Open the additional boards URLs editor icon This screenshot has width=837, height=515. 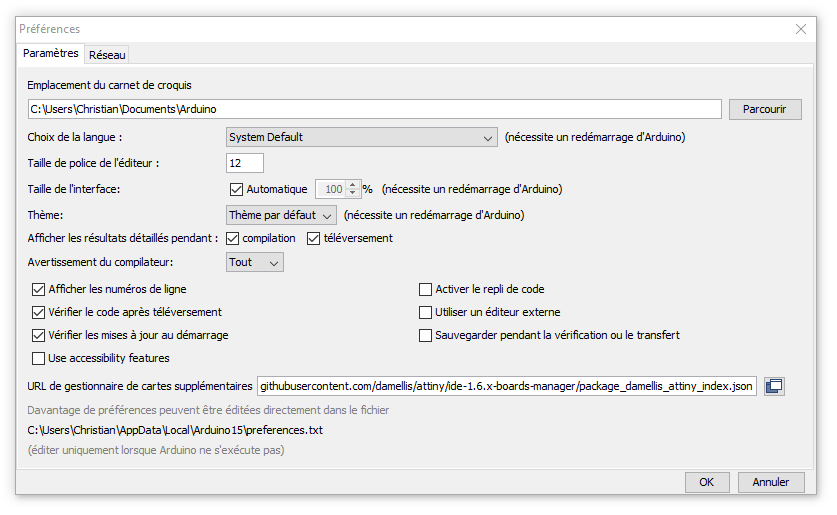pos(774,386)
